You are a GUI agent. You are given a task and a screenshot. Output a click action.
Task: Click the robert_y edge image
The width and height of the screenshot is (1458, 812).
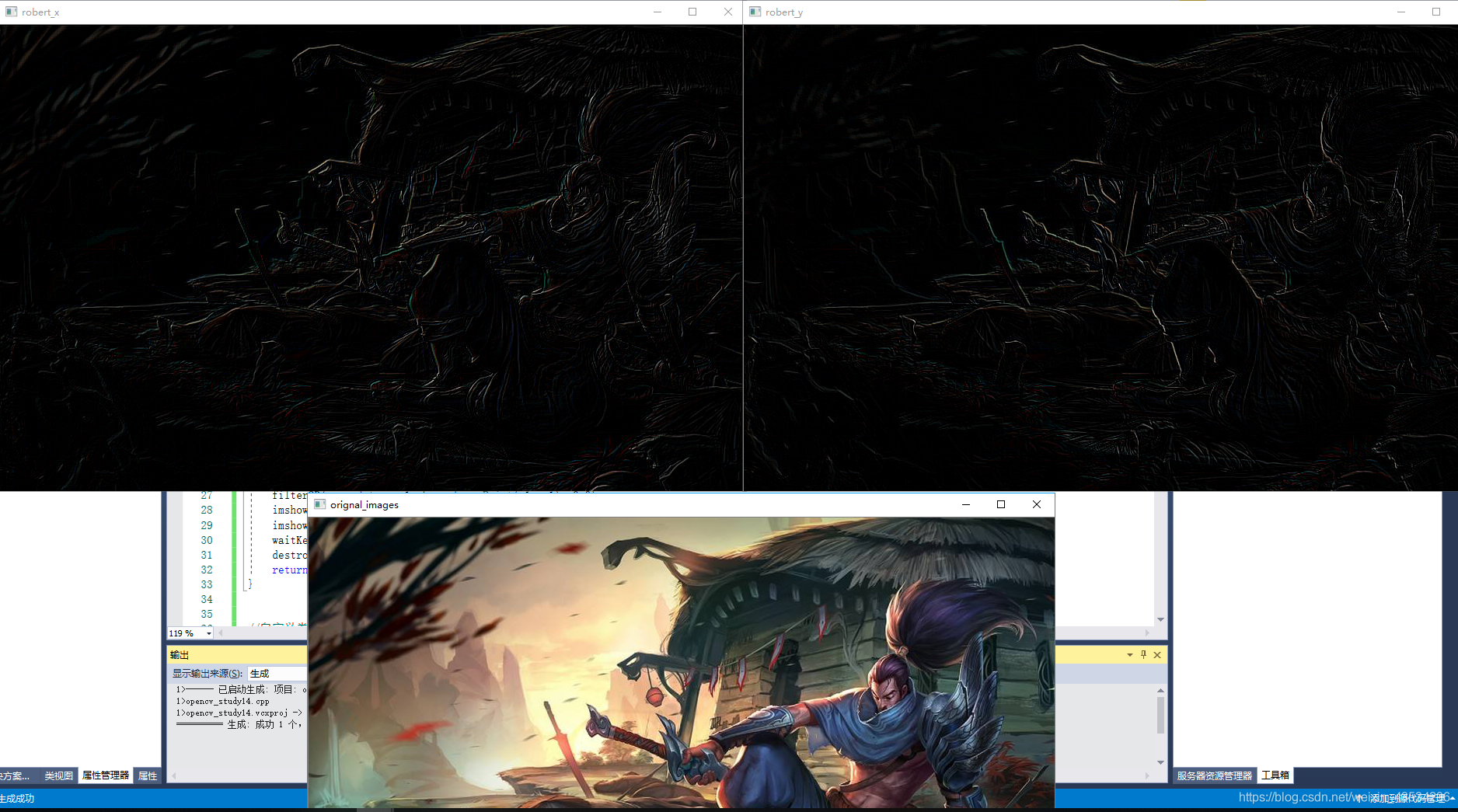pyautogui.click(x=1100, y=257)
